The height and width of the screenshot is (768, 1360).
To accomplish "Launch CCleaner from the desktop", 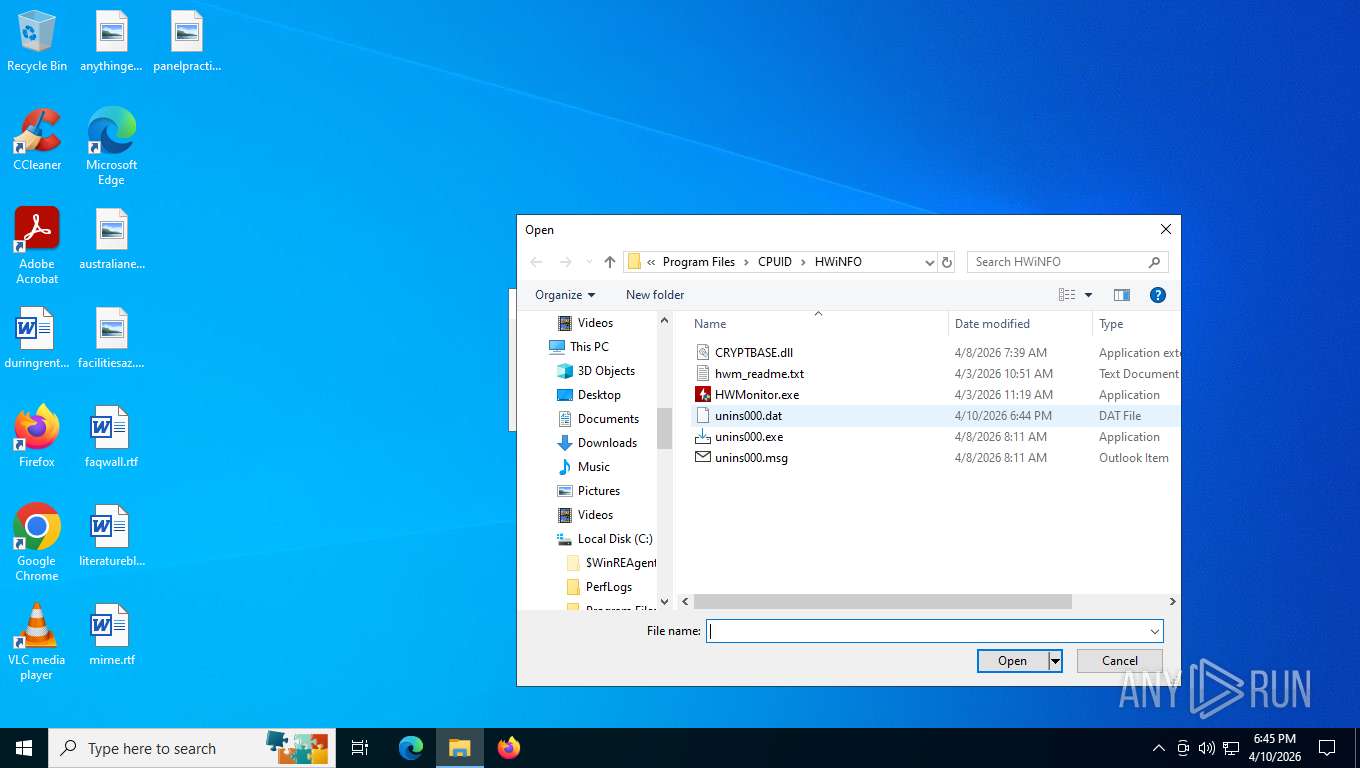I will pos(37,139).
